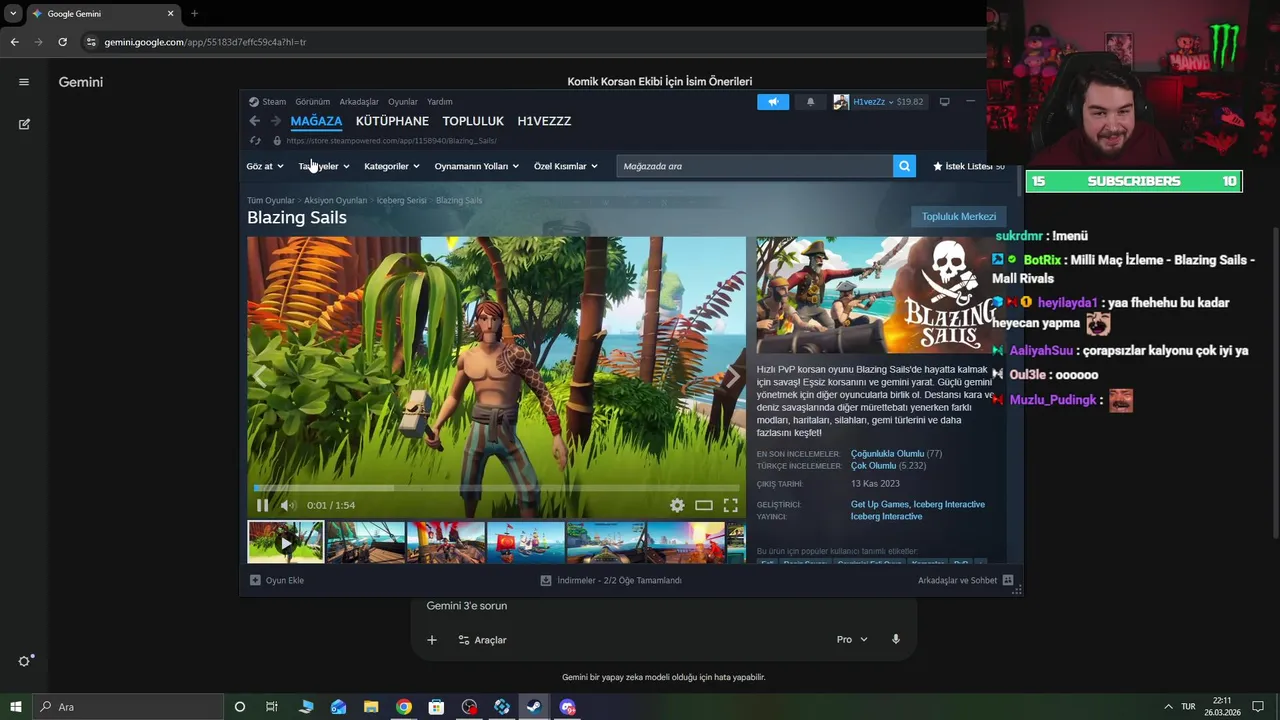
Task: Switch to the MAĞAZA tab
Action: point(316,121)
